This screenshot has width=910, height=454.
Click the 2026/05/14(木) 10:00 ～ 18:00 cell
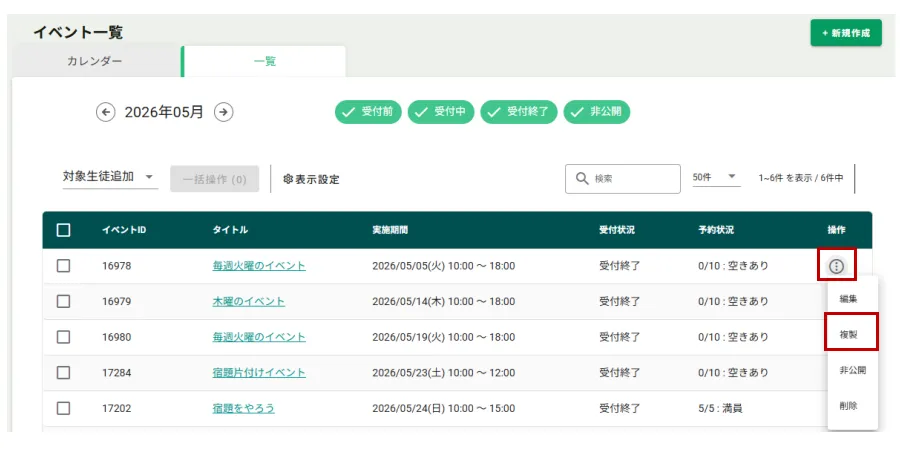(x=443, y=301)
